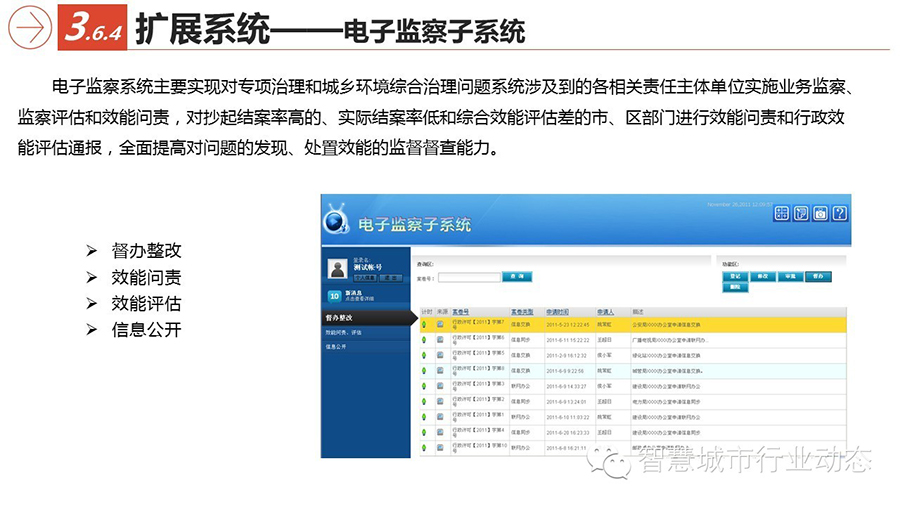Image resolution: width=900 pixels, height=506 pixels.
Task: Select case number 行政许可【2011】字第4号
Action: (x=478, y=433)
